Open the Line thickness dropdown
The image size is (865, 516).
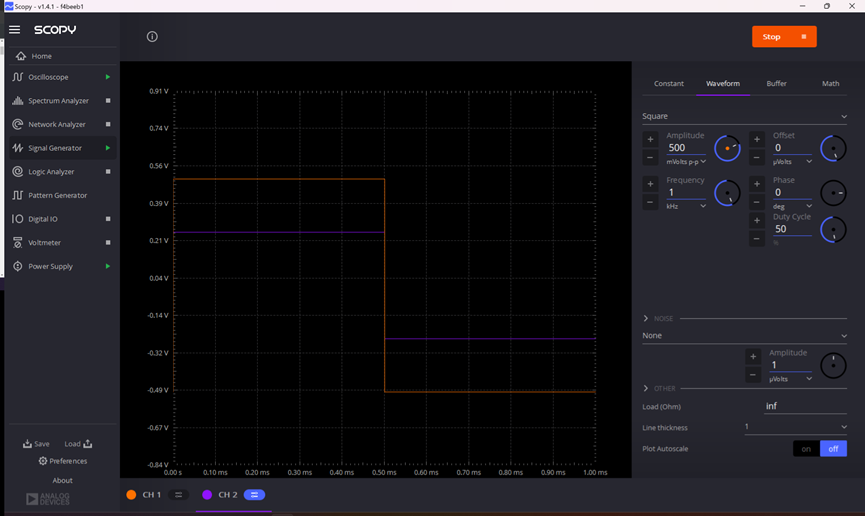tap(795, 428)
